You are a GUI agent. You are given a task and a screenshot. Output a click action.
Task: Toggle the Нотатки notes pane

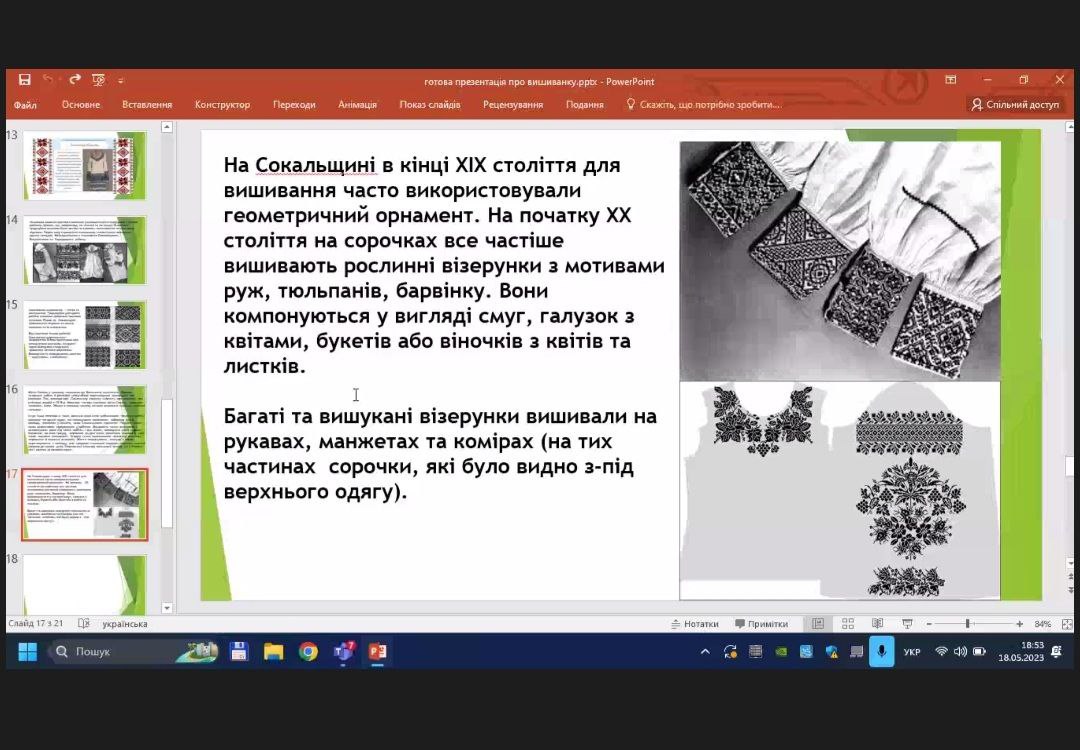(x=695, y=624)
